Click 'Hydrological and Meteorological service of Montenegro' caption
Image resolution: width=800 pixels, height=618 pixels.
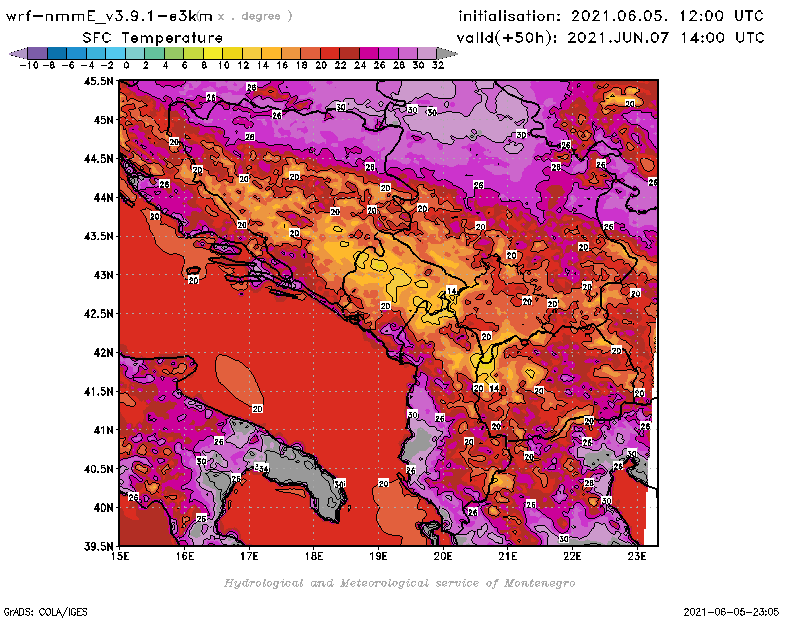[399, 583]
